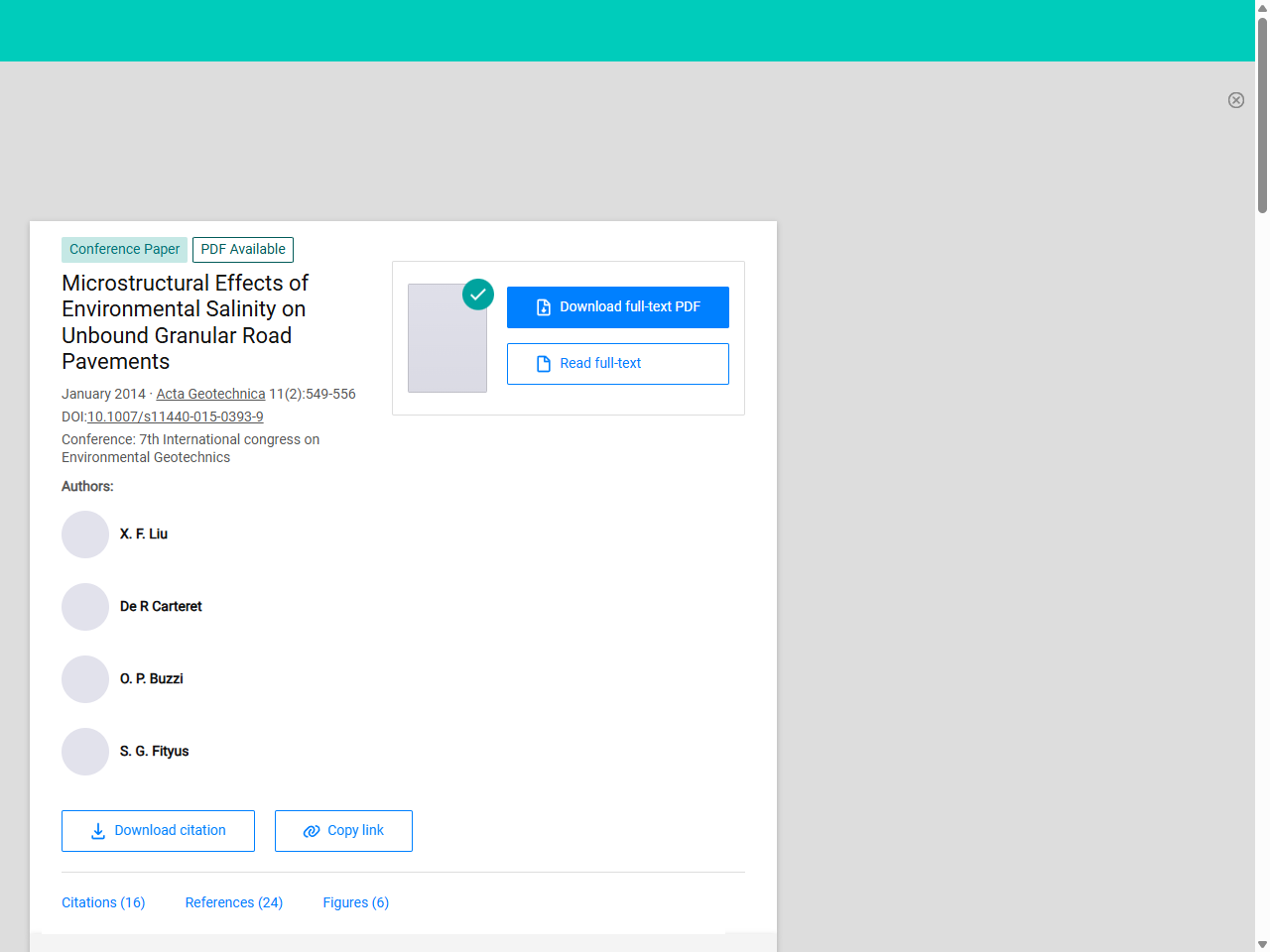Open author O. P. Buzzi profile
Viewport: 1270px width, 952px height.
(152, 679)
